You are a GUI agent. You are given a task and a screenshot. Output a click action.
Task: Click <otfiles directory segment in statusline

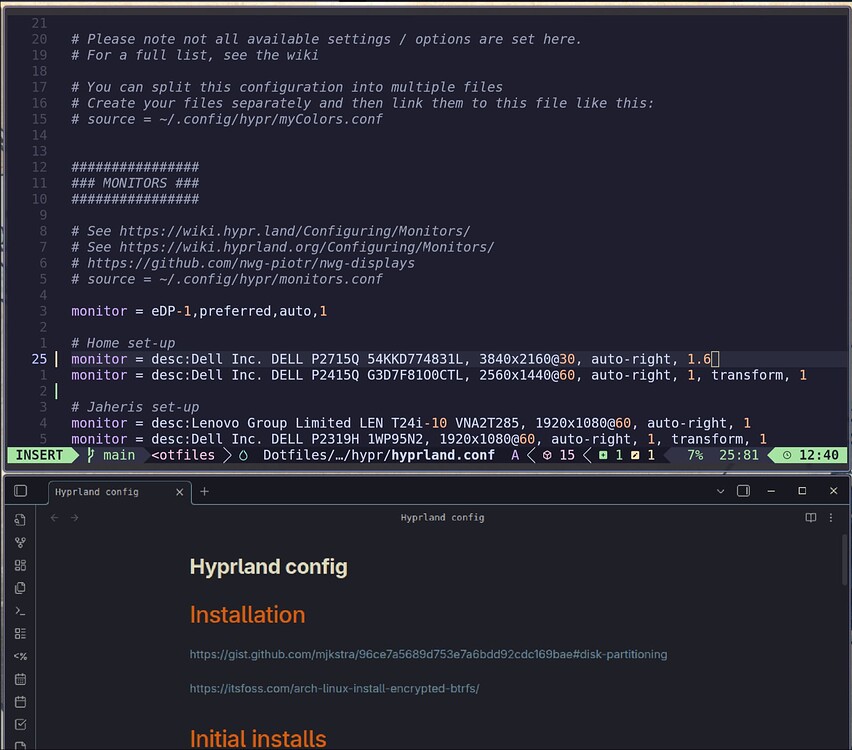click(183, 455)
